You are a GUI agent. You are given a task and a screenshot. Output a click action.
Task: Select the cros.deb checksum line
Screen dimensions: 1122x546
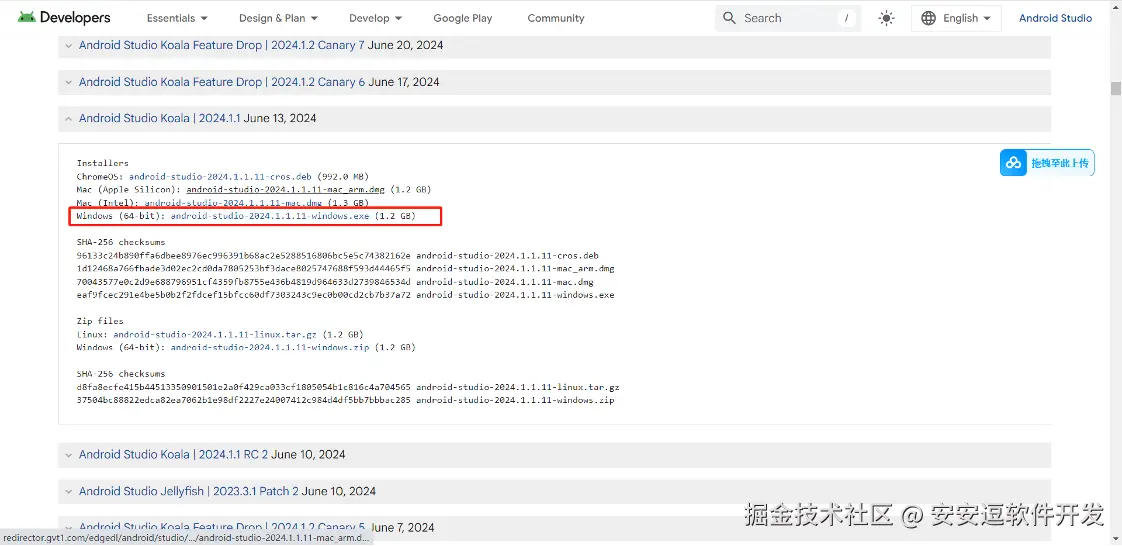338,255
